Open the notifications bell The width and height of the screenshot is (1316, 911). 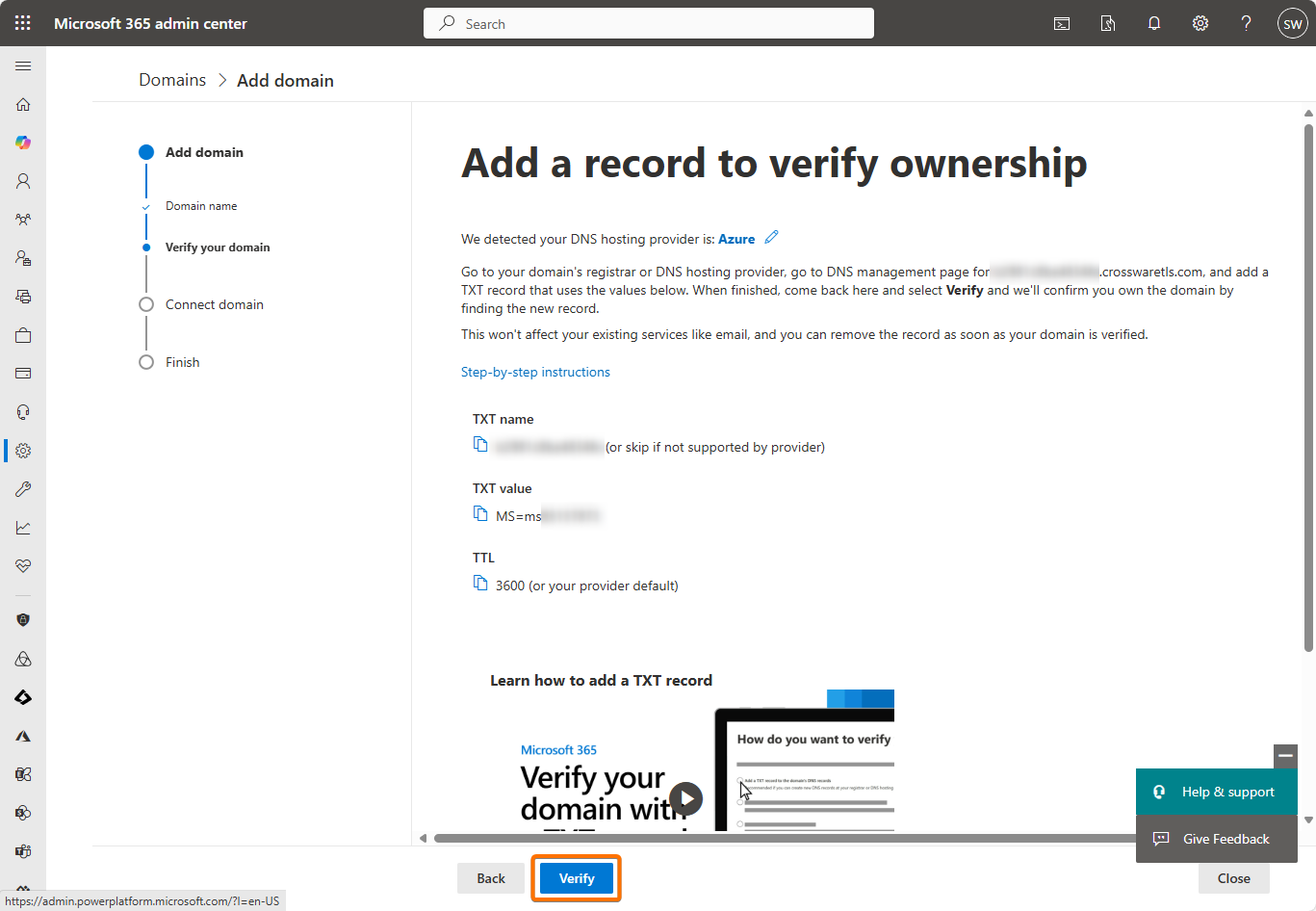(1153, 23)
